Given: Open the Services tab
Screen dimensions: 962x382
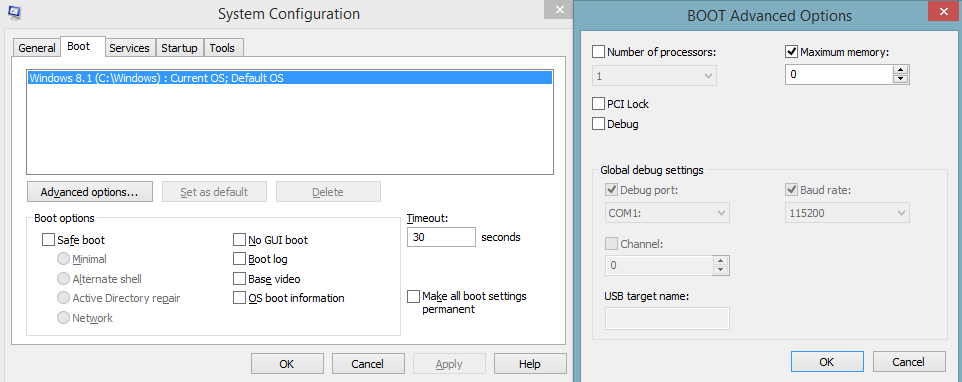Looking at the screenshot, I should coord(129,48).
